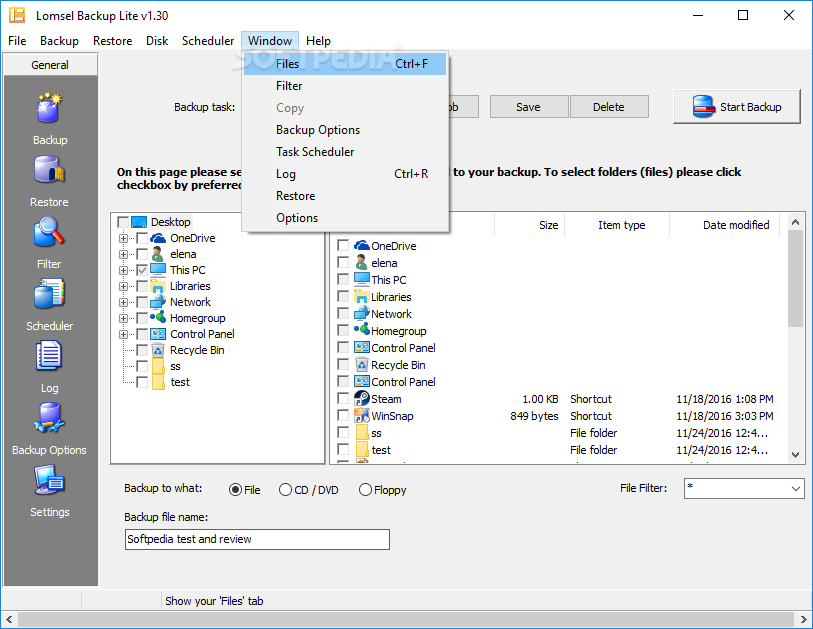Expand the elena tree node
This screenshot has height=629, width=813.
tap(123, 254)
